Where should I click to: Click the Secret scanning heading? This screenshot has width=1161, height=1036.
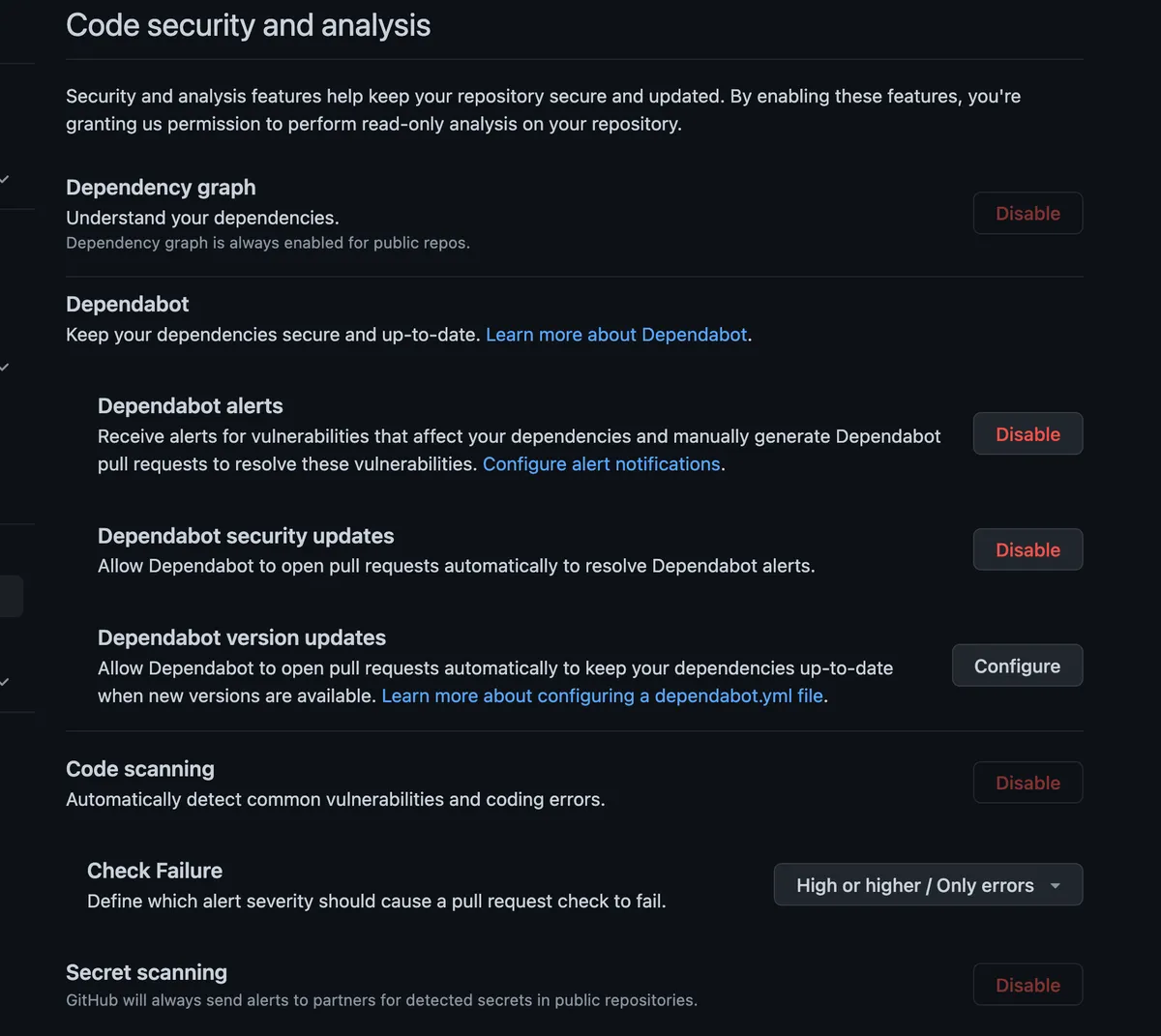point(146,972)
